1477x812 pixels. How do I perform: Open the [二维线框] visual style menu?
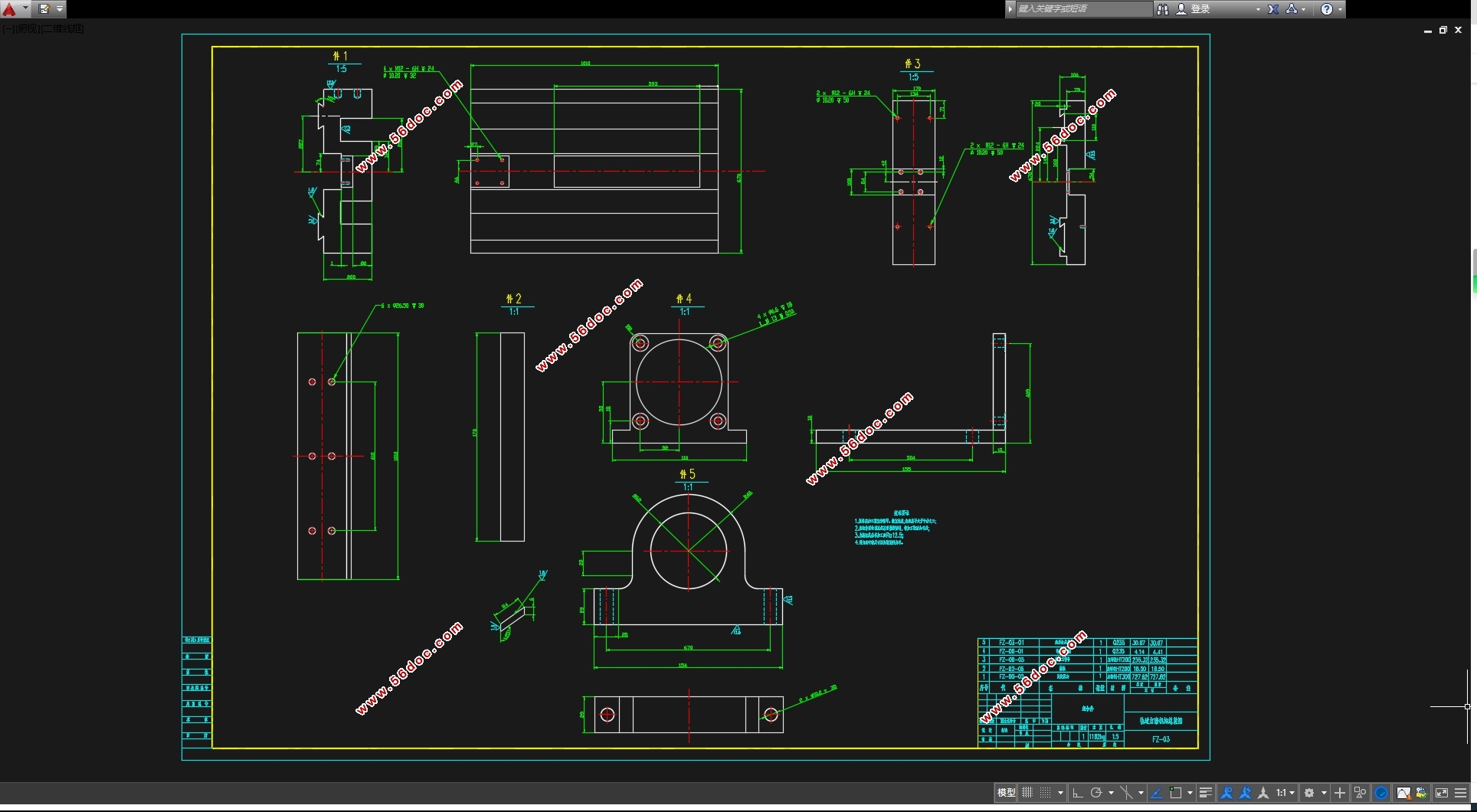pyautogui.click(x=64, y=29)
